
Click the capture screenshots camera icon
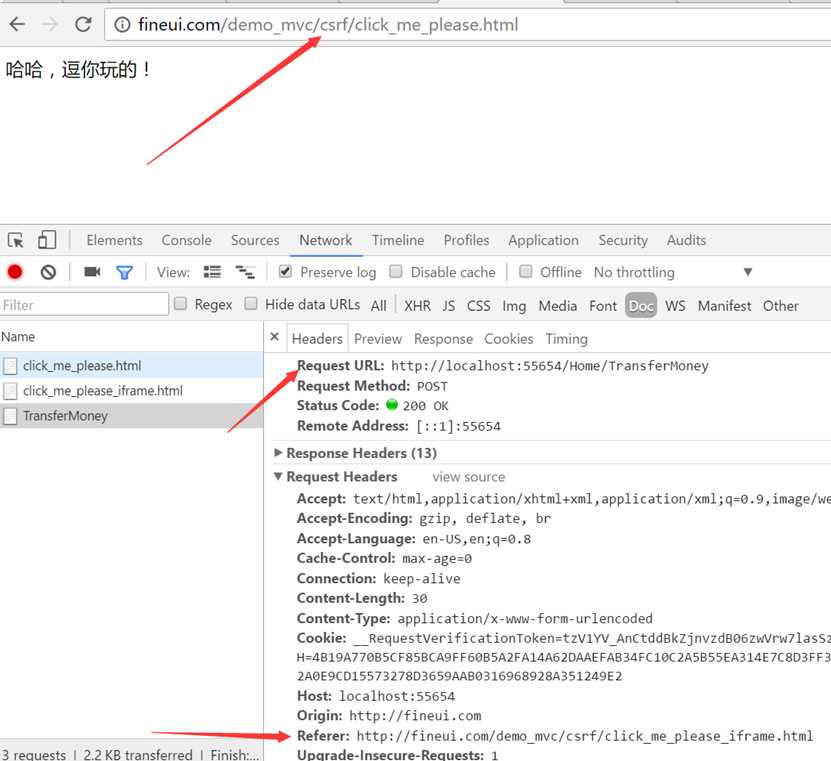coord(92,272)
